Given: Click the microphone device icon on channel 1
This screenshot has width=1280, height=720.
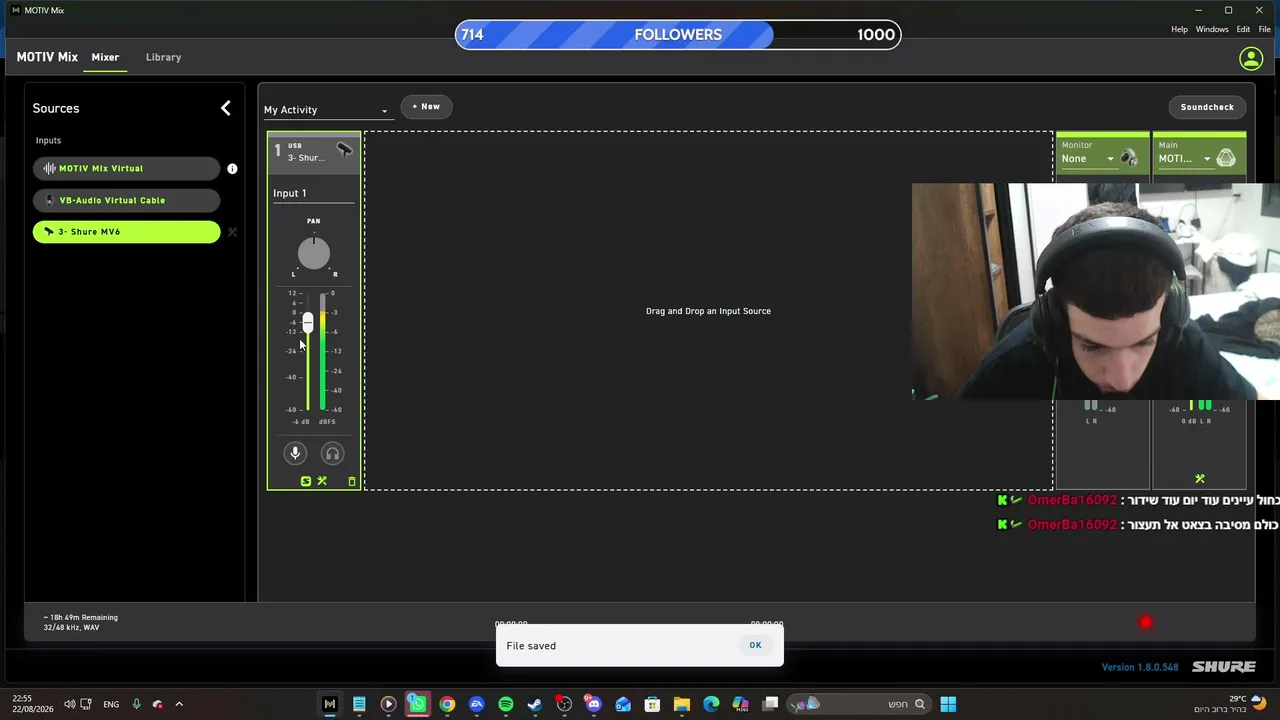Looking at the screenshot, I should click(344, 150).
